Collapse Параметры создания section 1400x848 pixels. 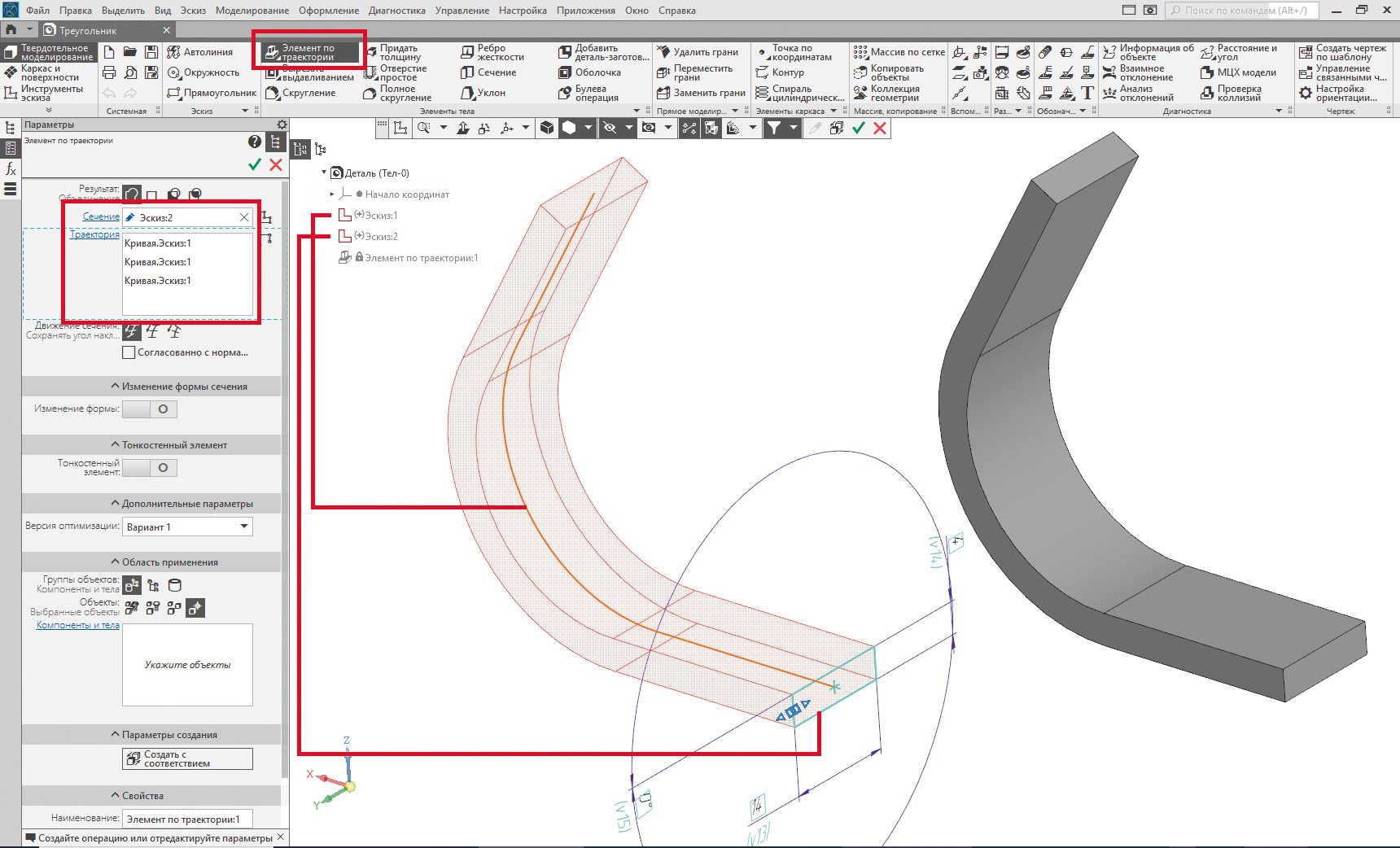151,735
